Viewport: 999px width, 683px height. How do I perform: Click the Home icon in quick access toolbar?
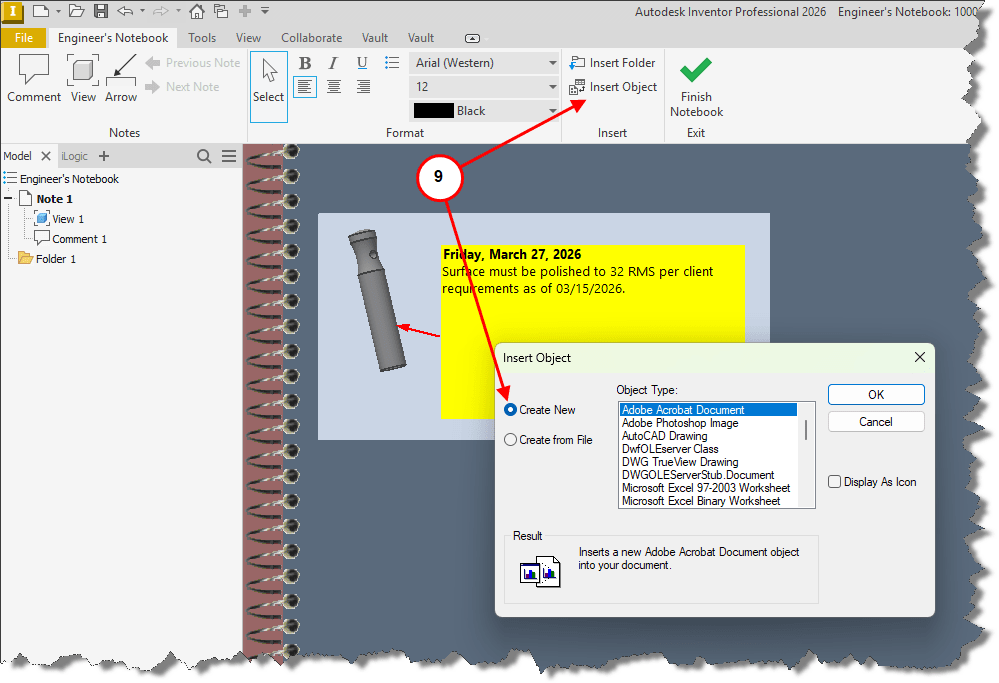coord(197,11)
